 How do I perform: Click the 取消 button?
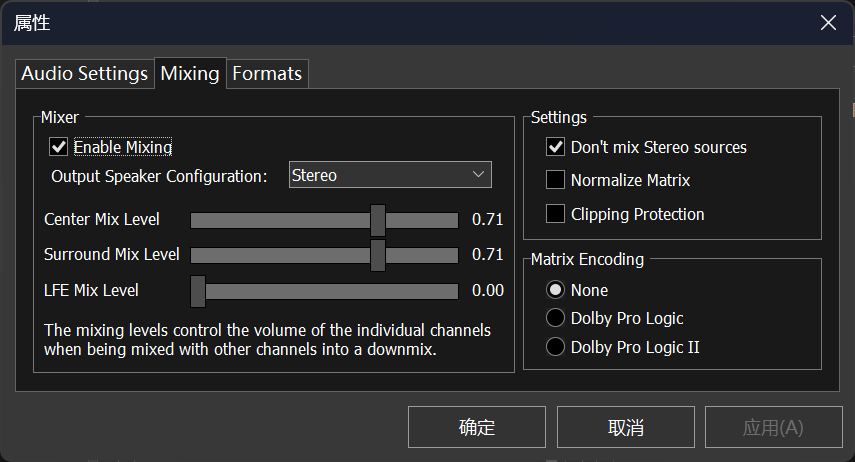point(625,427)
